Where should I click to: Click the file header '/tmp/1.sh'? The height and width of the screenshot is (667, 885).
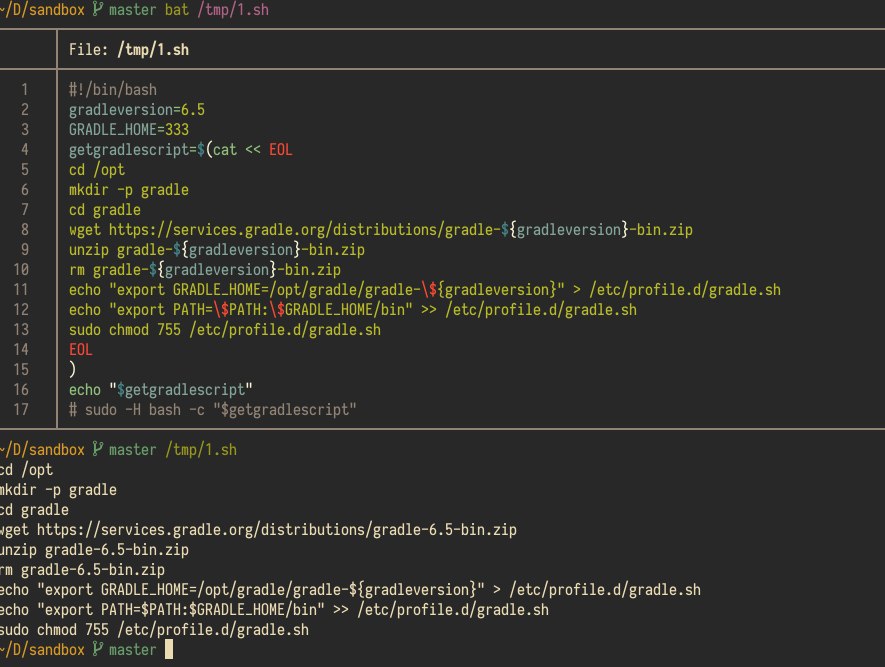153,50
